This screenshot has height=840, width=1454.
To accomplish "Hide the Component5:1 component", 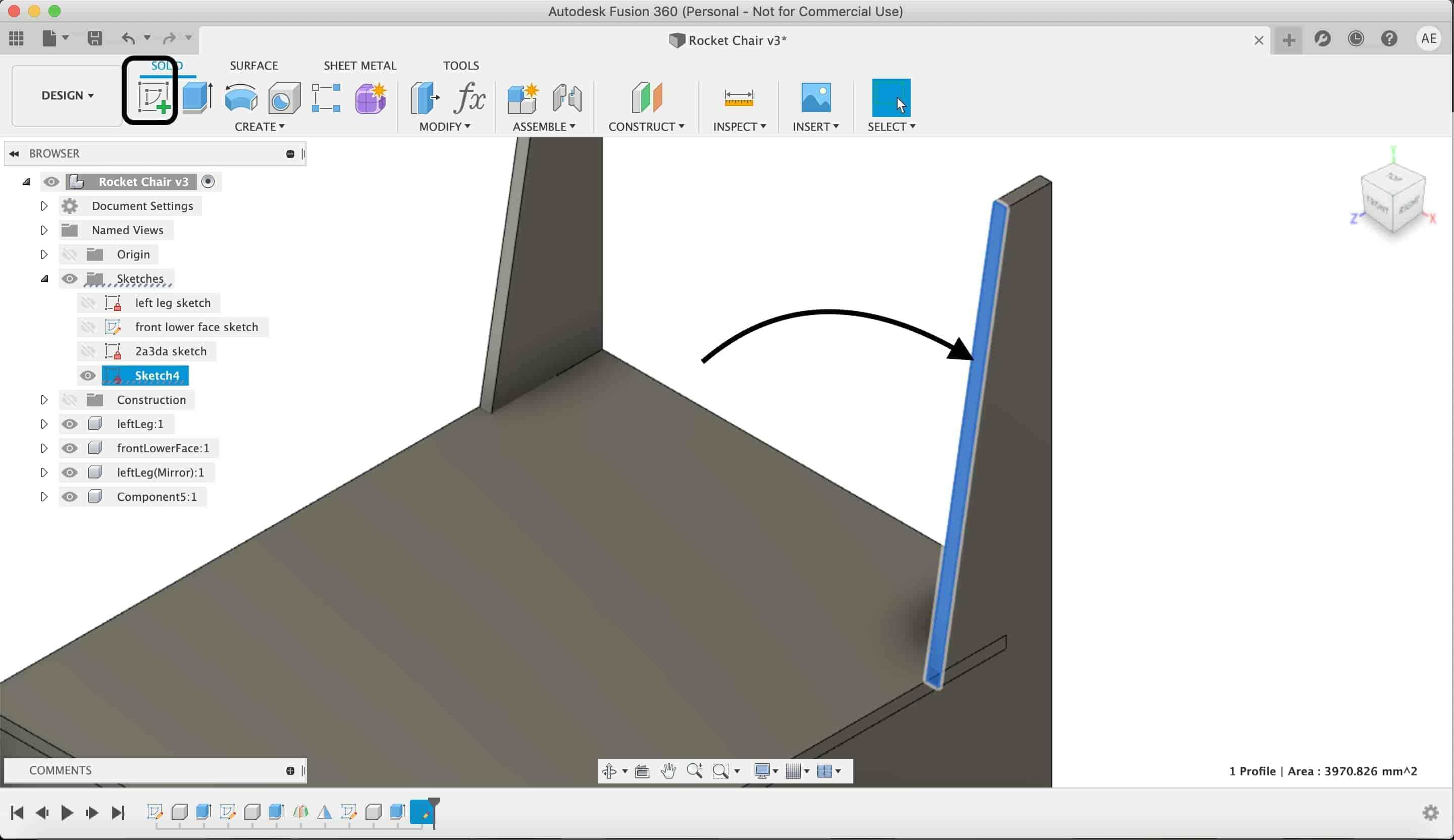I will pyautogui.click(x=70, y=497).
